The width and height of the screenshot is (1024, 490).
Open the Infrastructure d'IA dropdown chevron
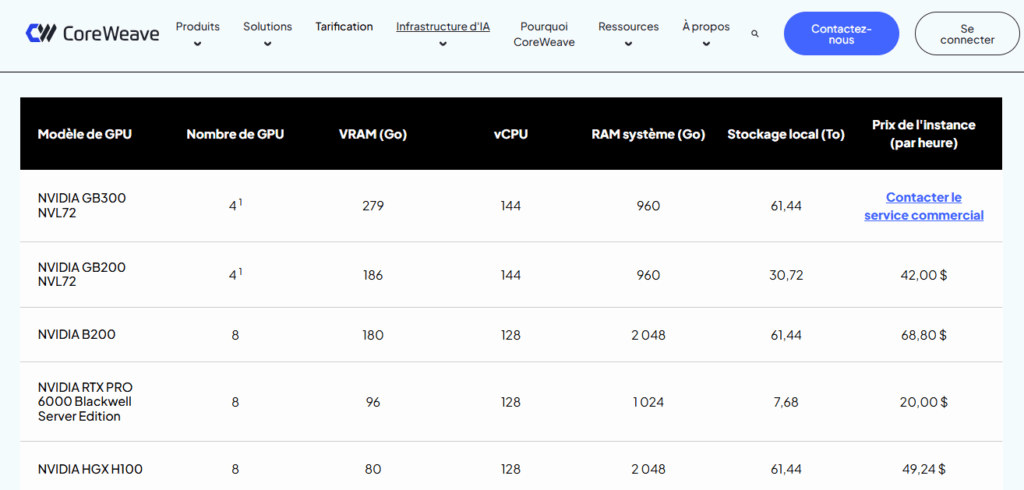coord(442,43)
